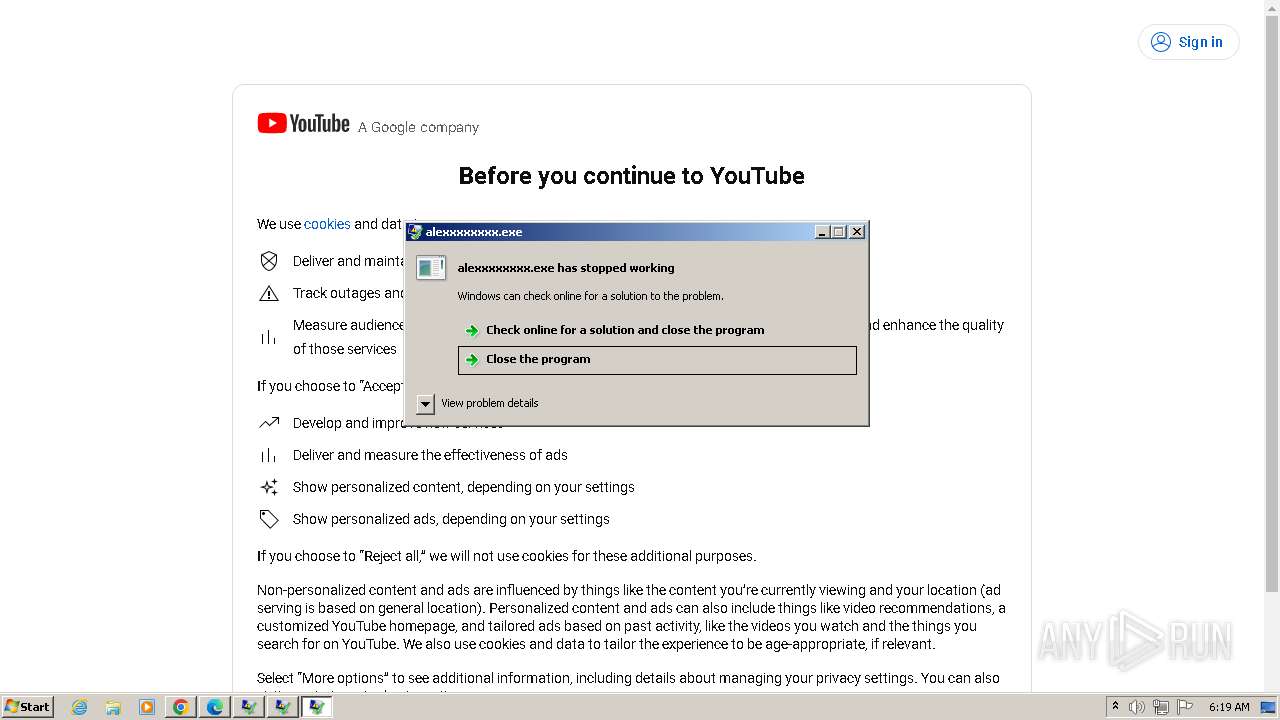
Task: Click the Sign in avatar icon
Action: click(x=1161, y=42)
